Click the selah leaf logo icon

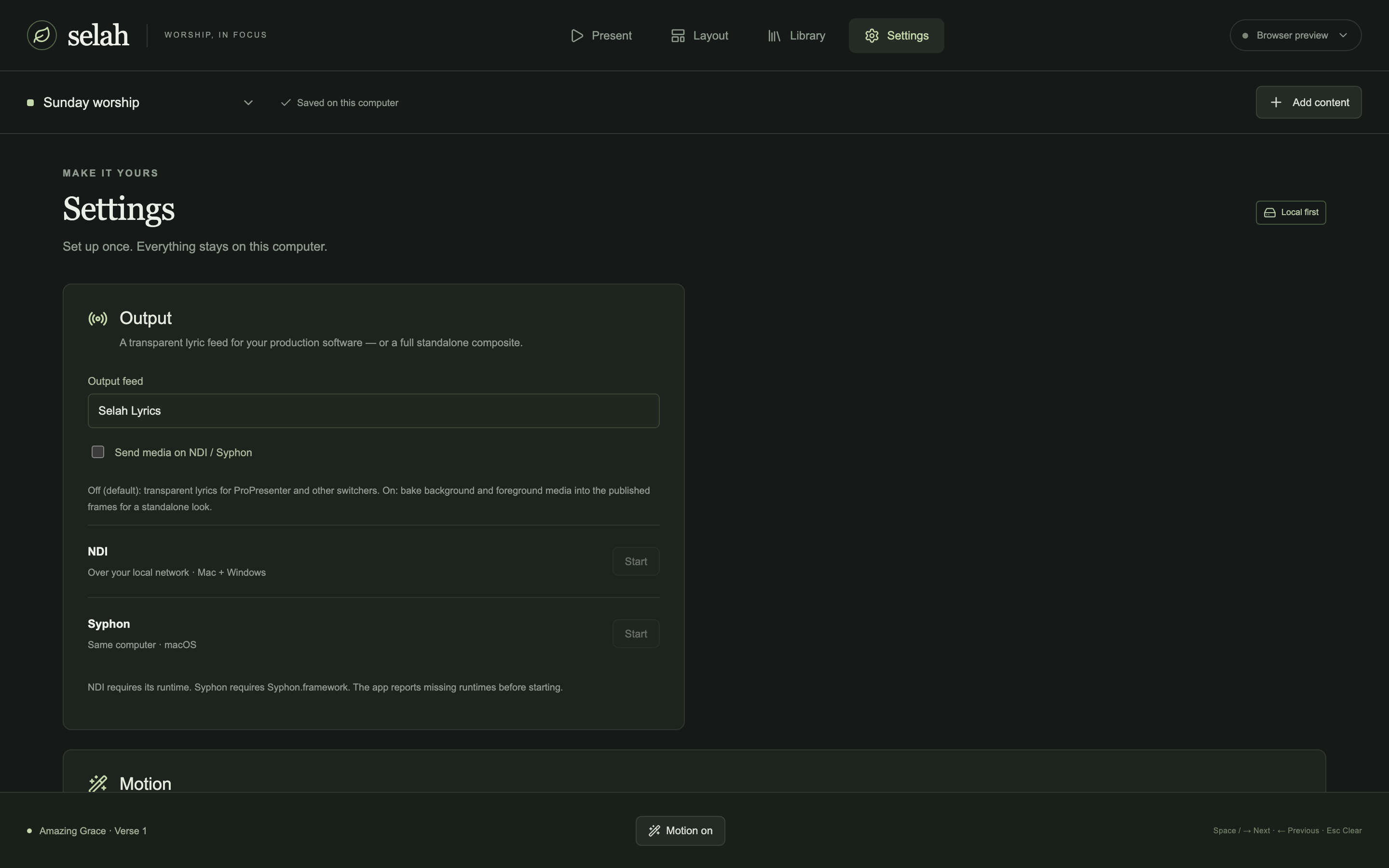click(42, 35)
